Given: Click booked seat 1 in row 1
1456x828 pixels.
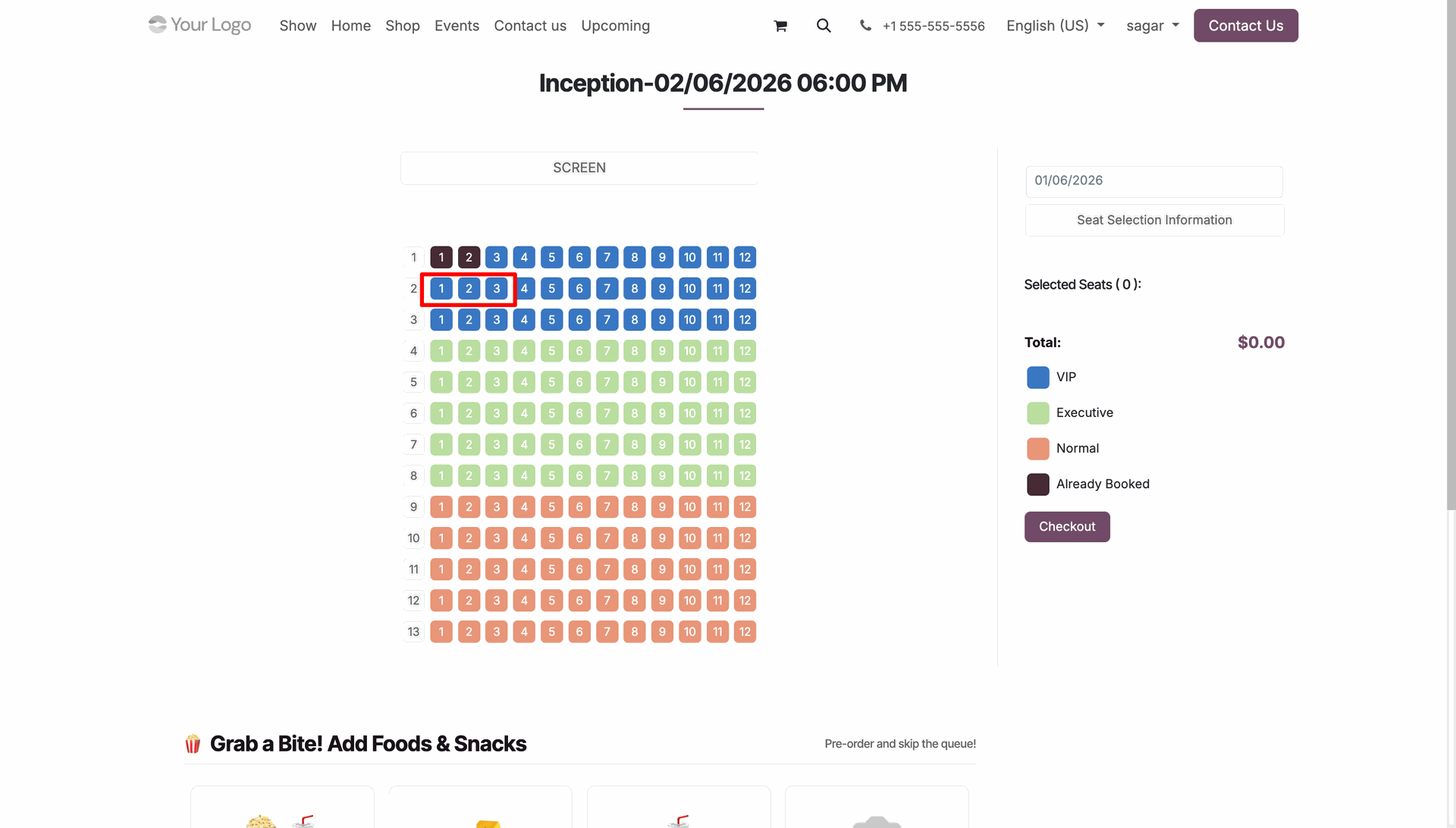Looking at the screenshot, I should coord(441,258).
